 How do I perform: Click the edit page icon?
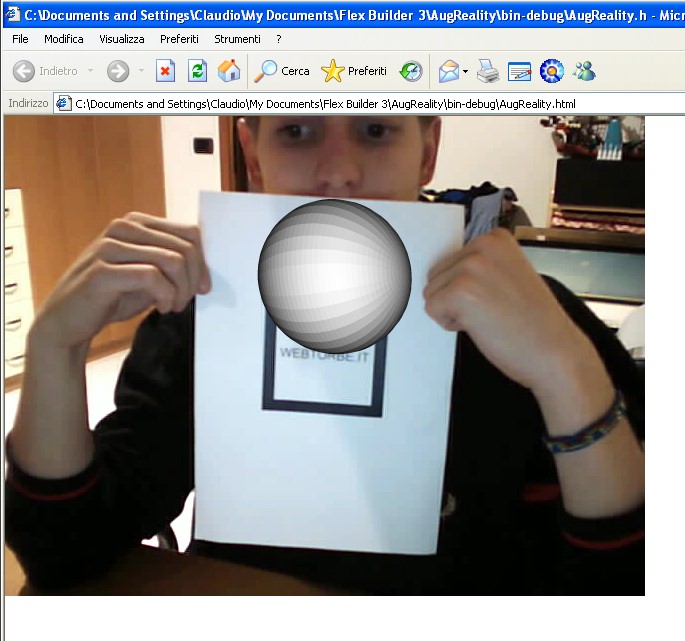[519, 71]
